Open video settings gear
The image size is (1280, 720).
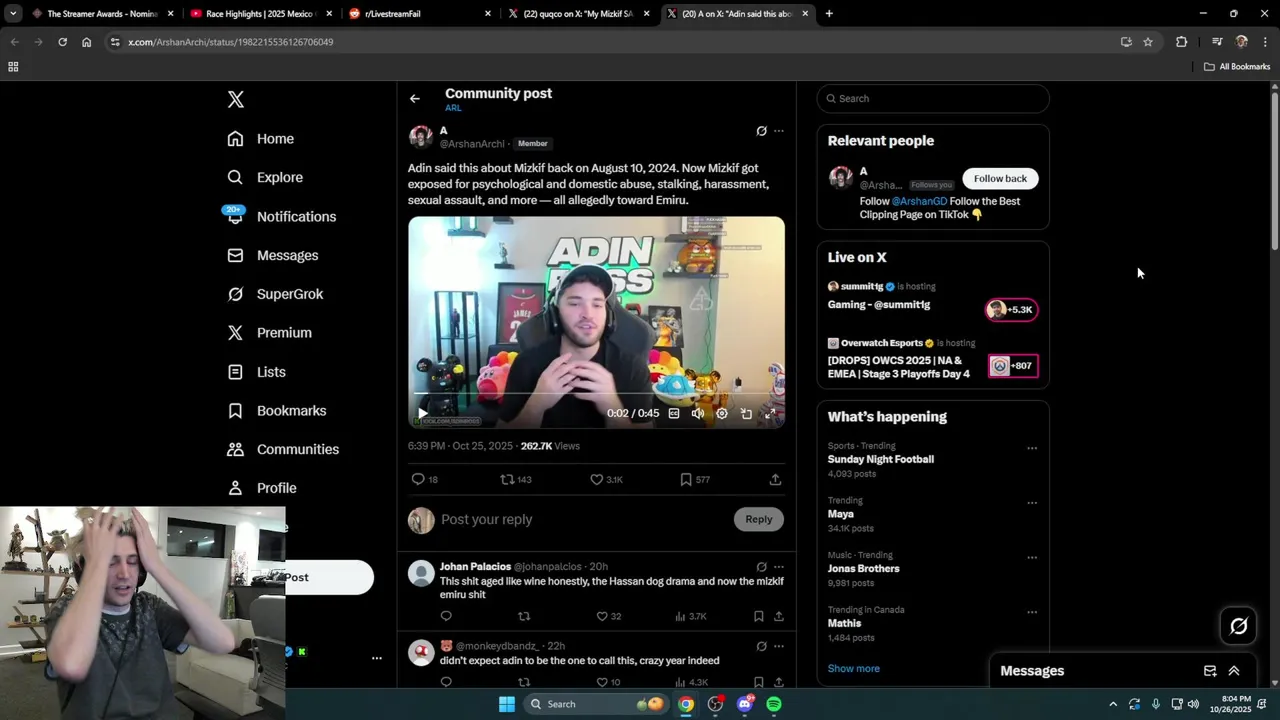[722, 413]
